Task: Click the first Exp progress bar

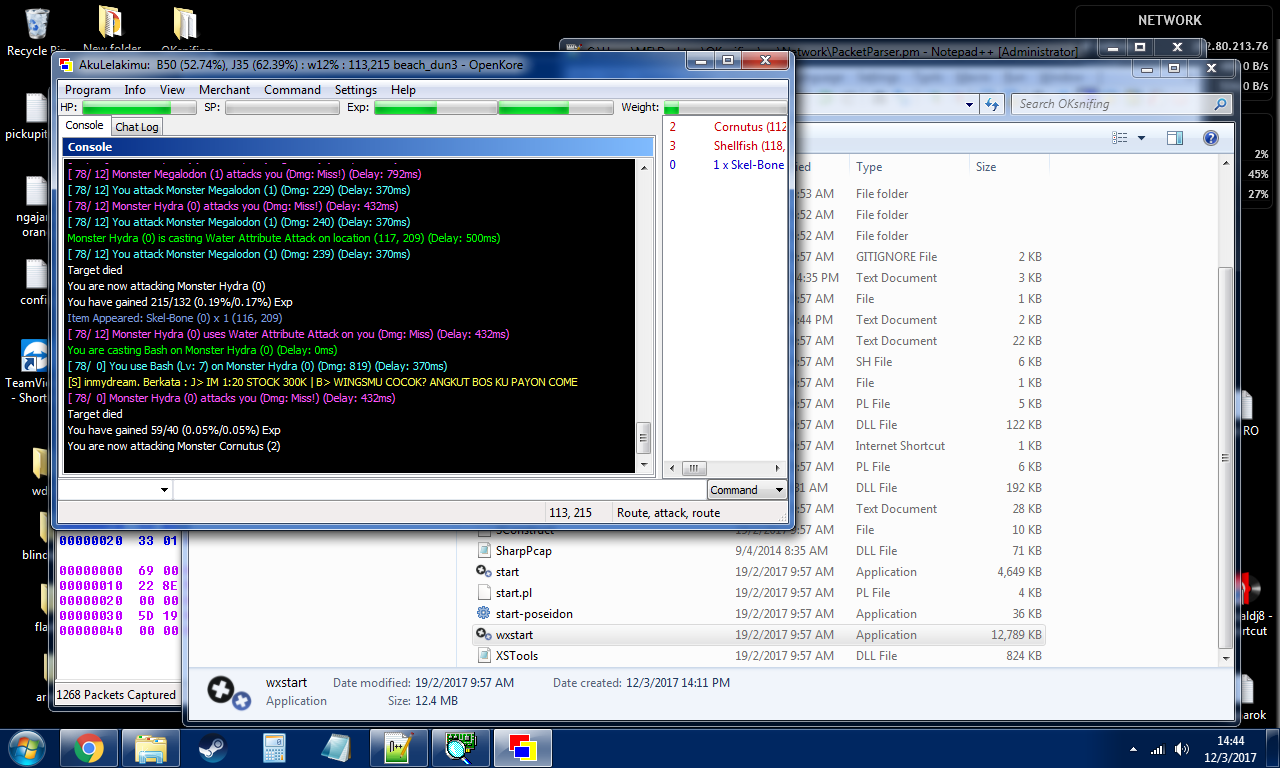Action: pos(433,108)
